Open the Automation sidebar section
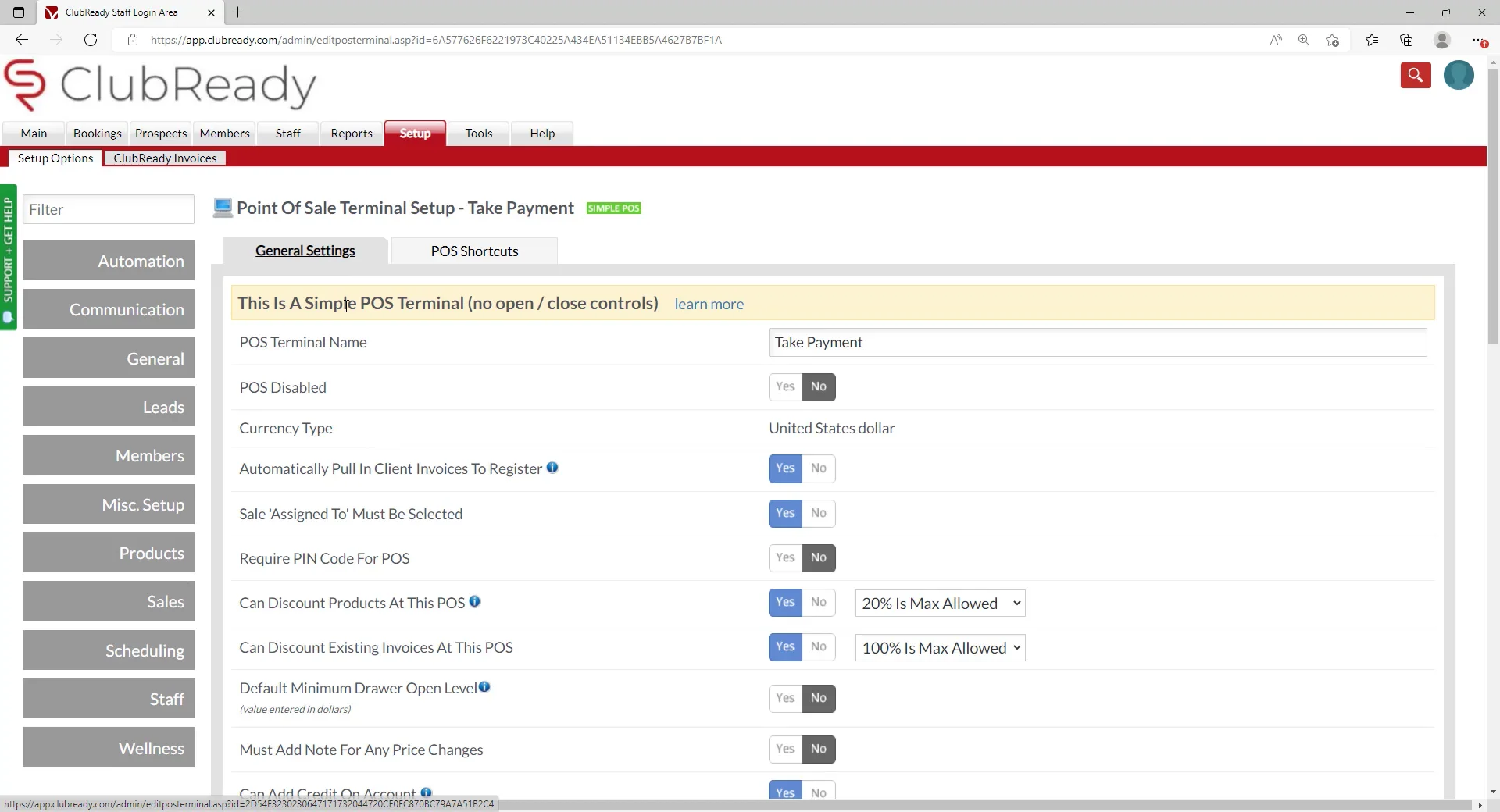1500x812 pixels. (x=109, y=261)
